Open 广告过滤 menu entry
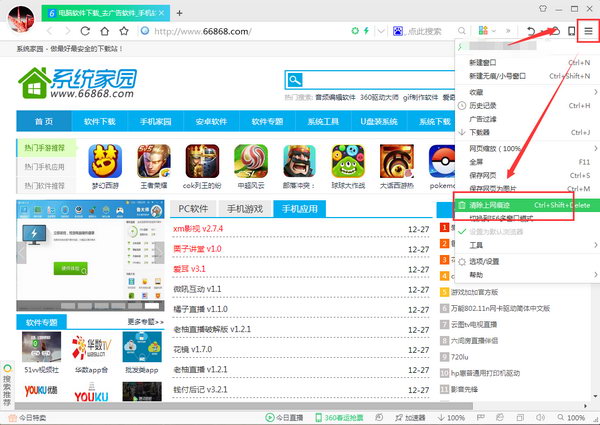The width and height of the screenshot is (600, 425). tap(527, 119)
